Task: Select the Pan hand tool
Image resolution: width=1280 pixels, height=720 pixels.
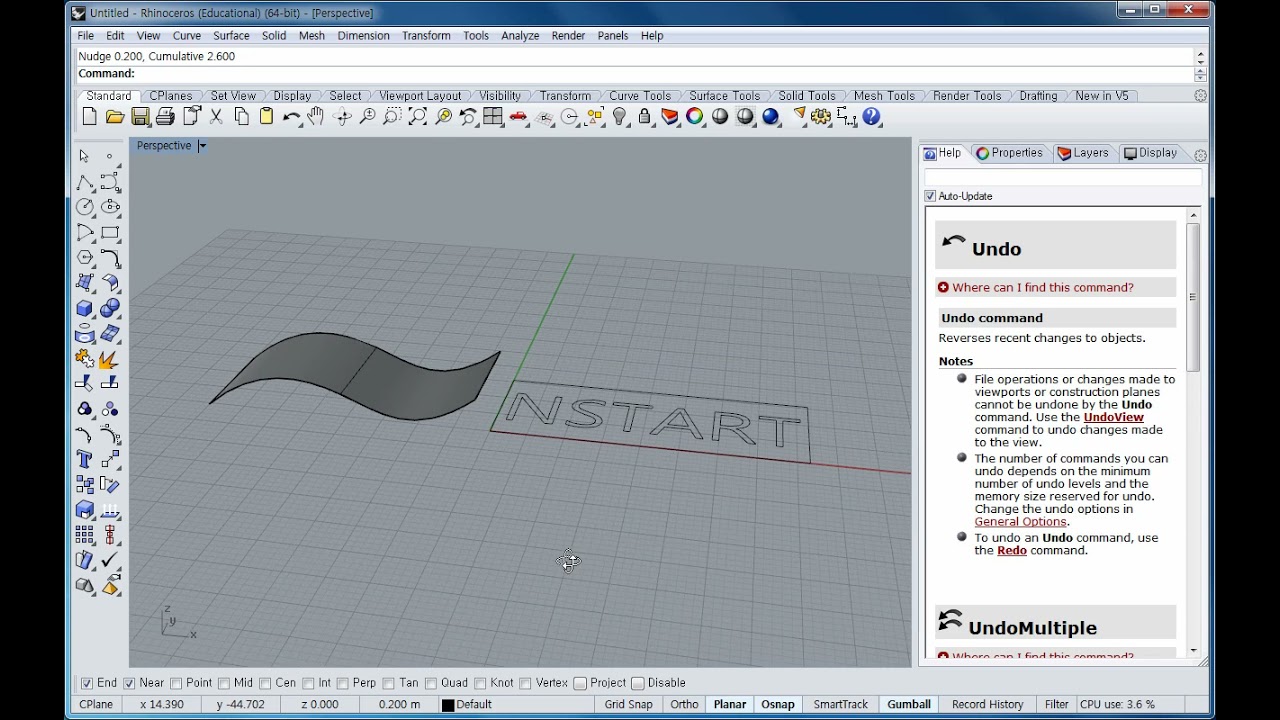Action: click(316, 117)
